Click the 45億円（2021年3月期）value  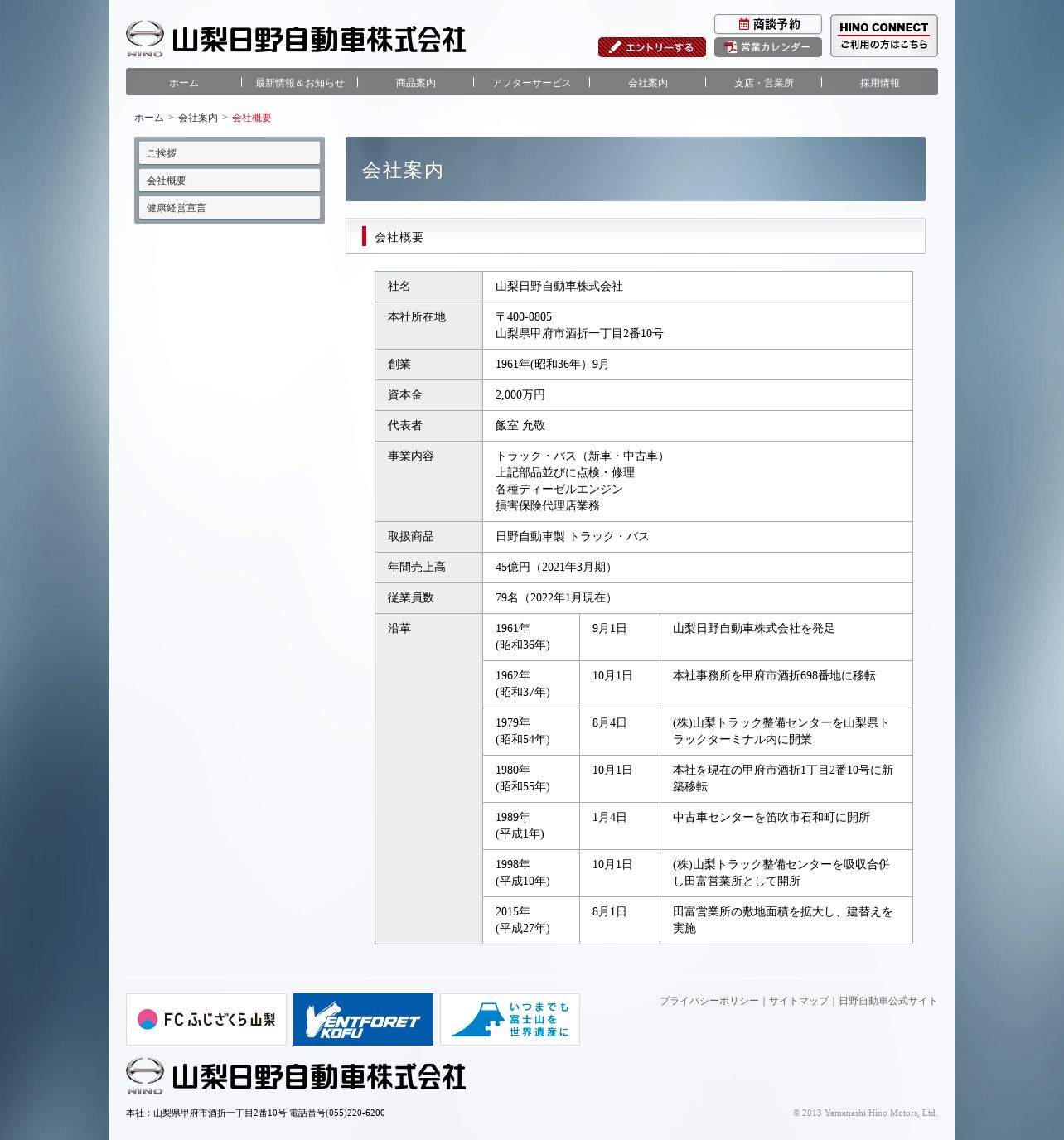click(556, 567)
